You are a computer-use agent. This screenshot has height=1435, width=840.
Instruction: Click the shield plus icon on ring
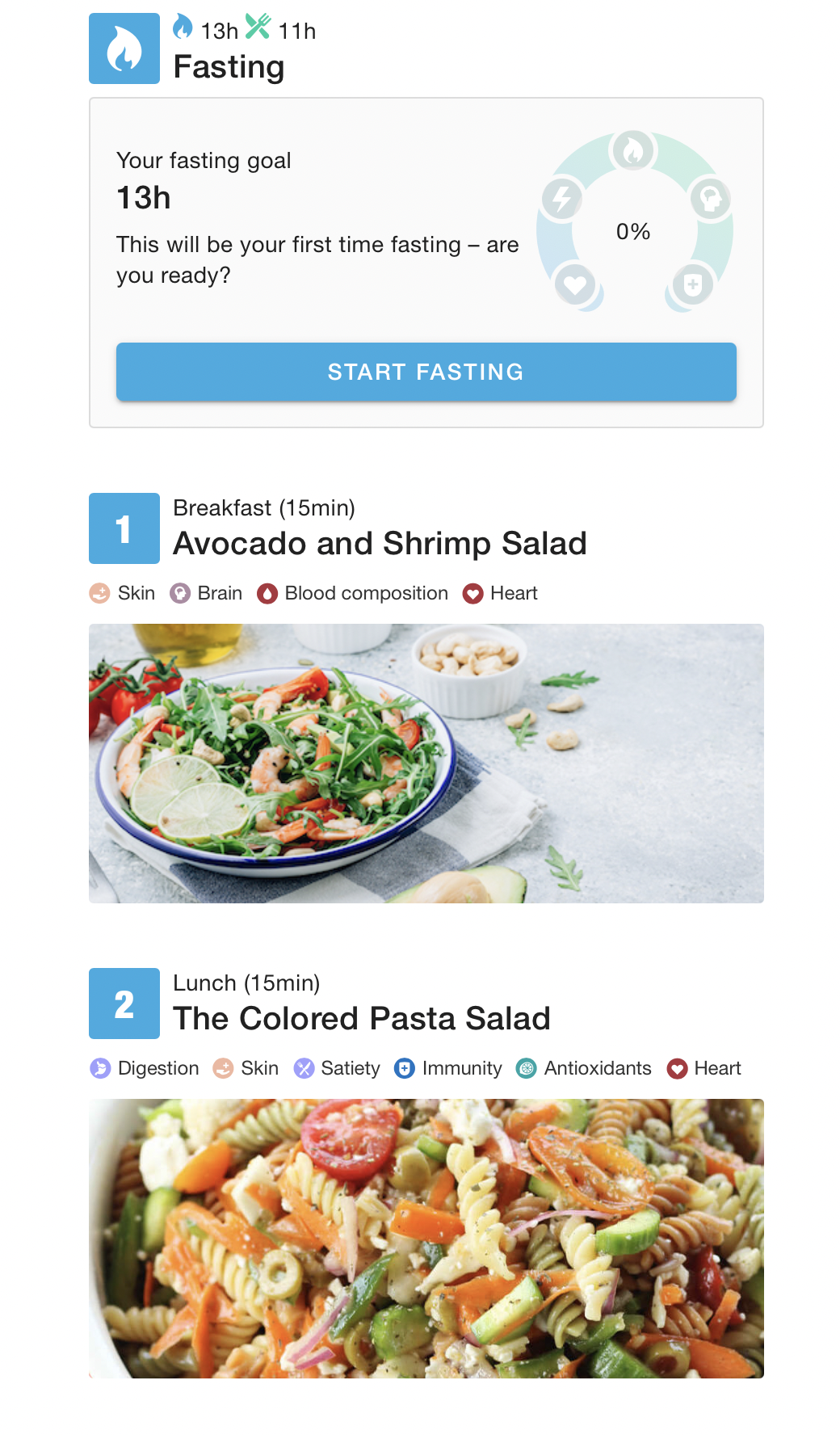693,284
